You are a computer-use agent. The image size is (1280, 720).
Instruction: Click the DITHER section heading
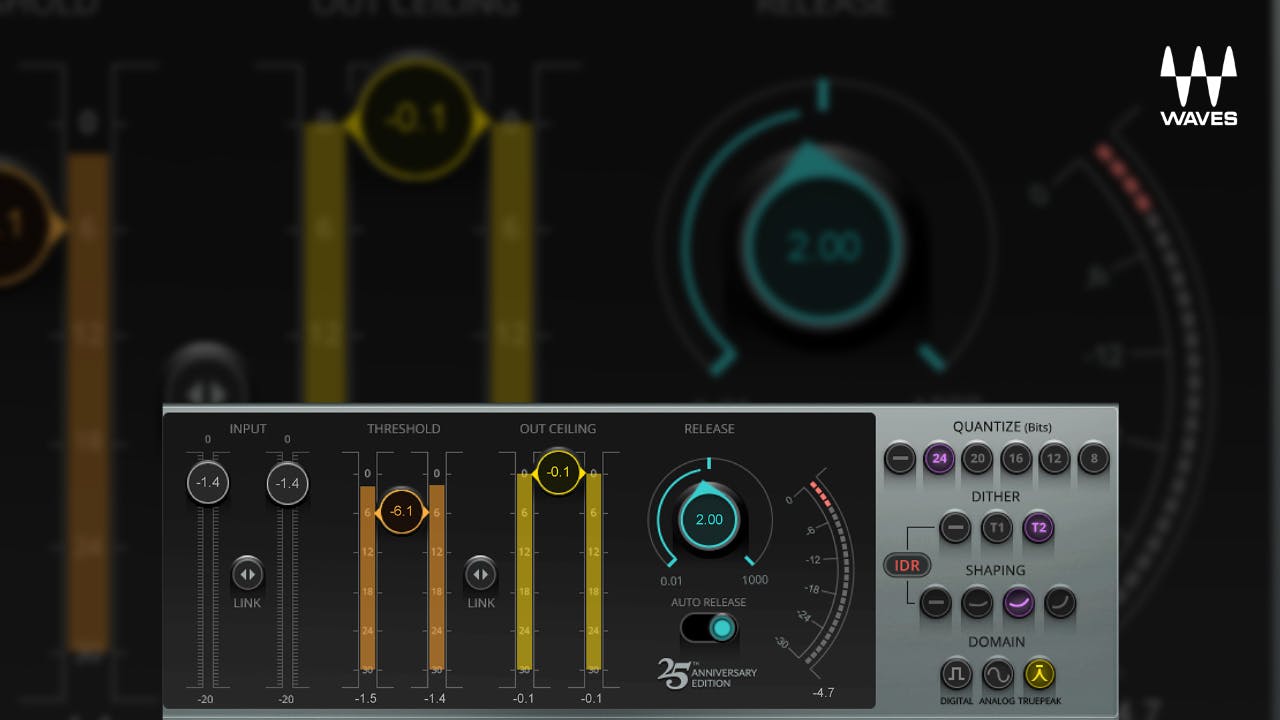click(x=996, y=496)
